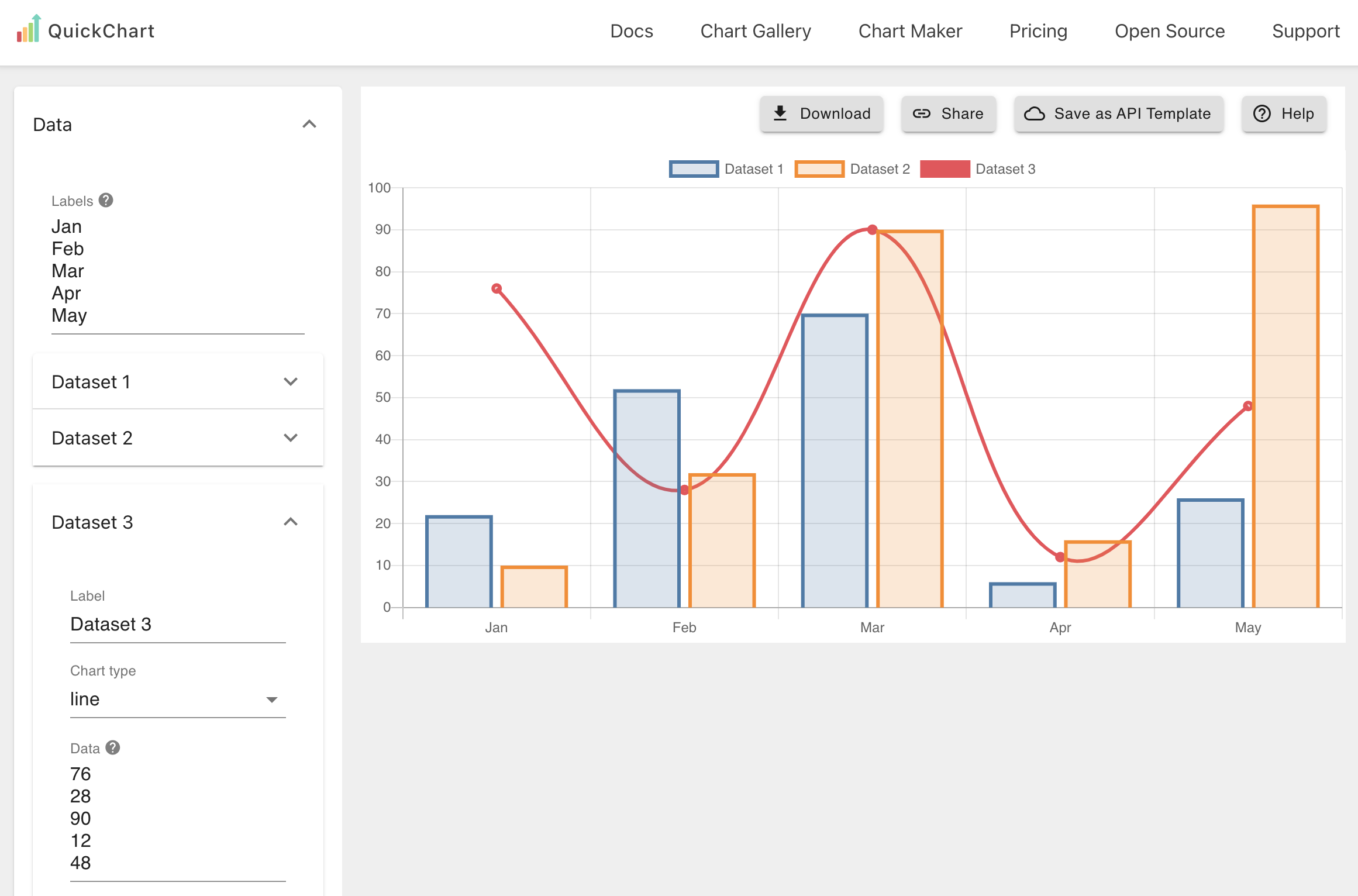Click the Dataset 1 legend label text
Viewport: 1358px width, 896px height.
pos(754,169)
